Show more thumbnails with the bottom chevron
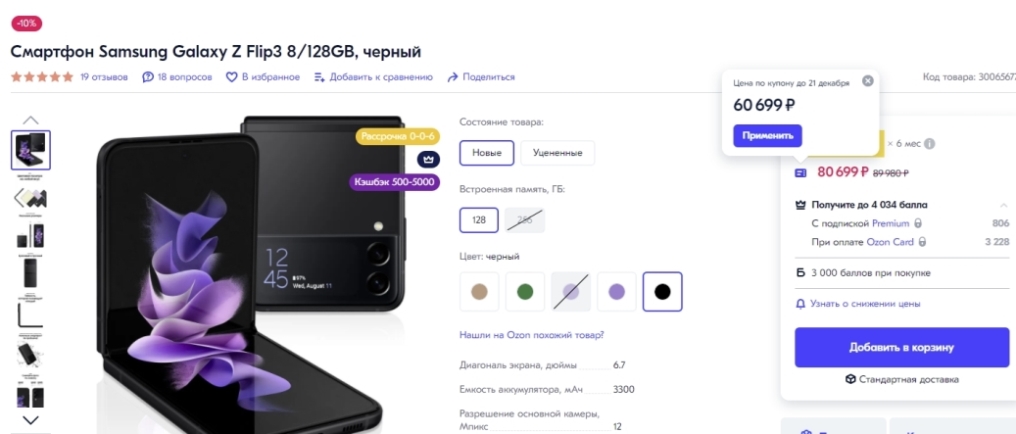The image size is (1016, 434). (30, 420)
